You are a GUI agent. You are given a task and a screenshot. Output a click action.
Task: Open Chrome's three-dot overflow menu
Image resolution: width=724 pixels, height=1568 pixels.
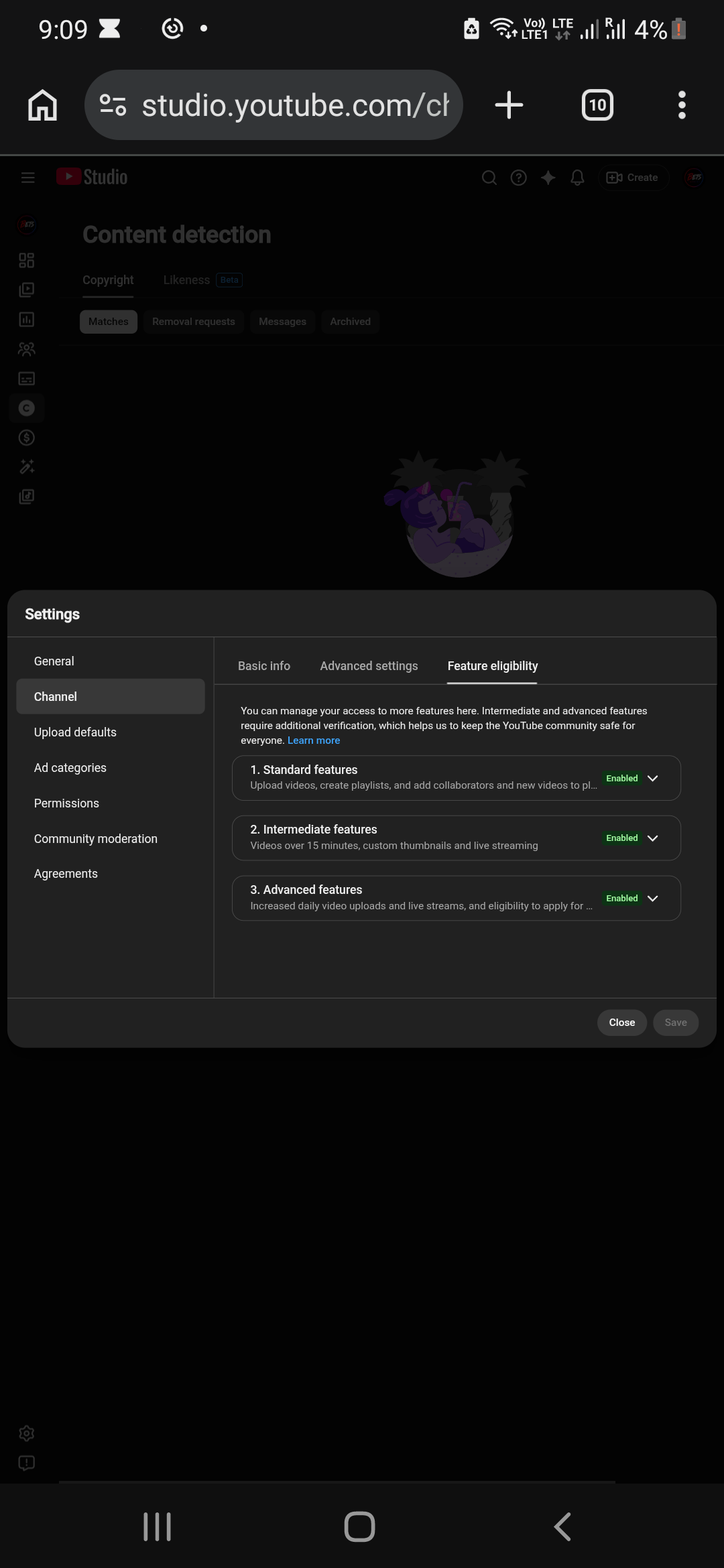[682, 105]
